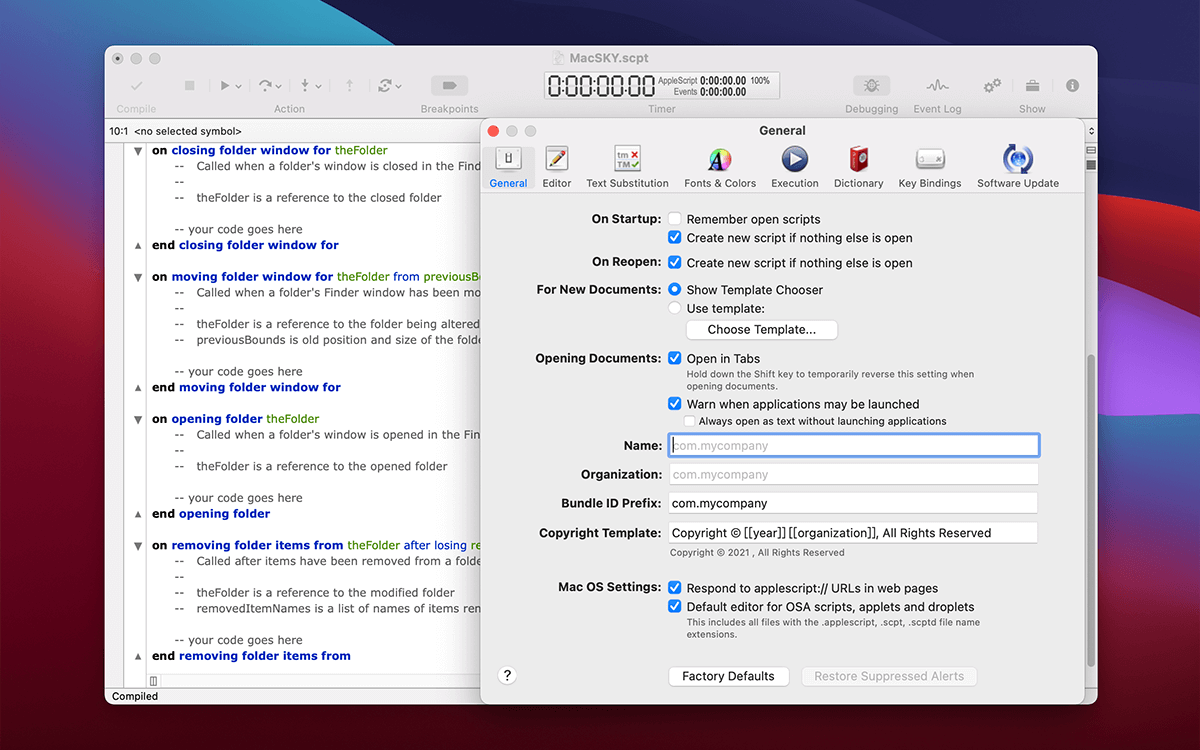
Task: Collapse the 'on closing folder window for' handler
Action: [x=138, y=151]
